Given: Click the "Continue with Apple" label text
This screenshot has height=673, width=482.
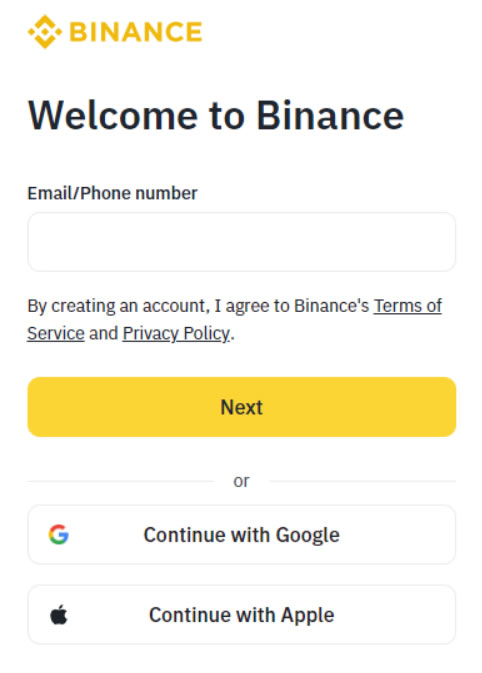Looking at the screenshot, I should 242,615.
